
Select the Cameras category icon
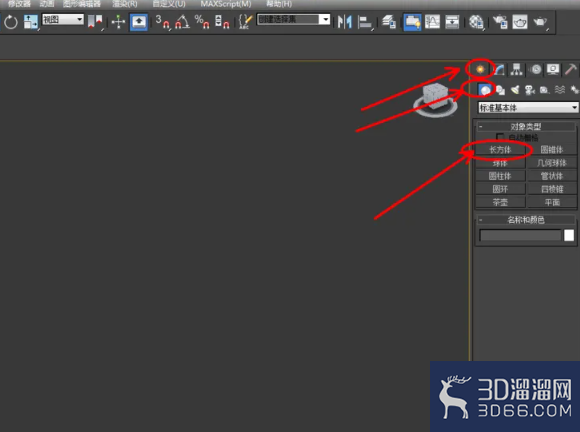click(x=530, y=90)
